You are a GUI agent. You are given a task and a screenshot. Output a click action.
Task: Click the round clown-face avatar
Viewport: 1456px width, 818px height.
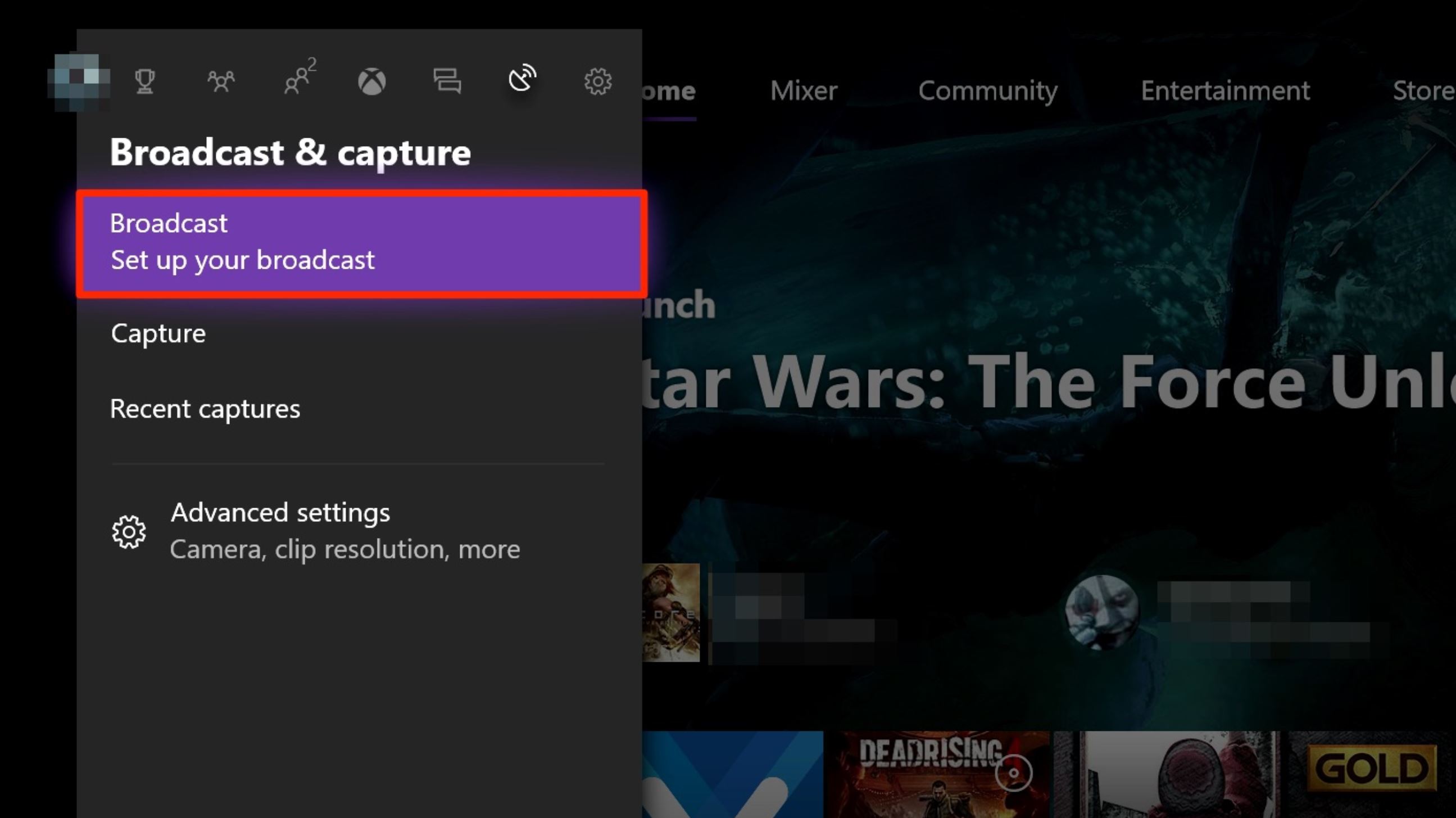pyautogui.click(x=1101, y=612)
